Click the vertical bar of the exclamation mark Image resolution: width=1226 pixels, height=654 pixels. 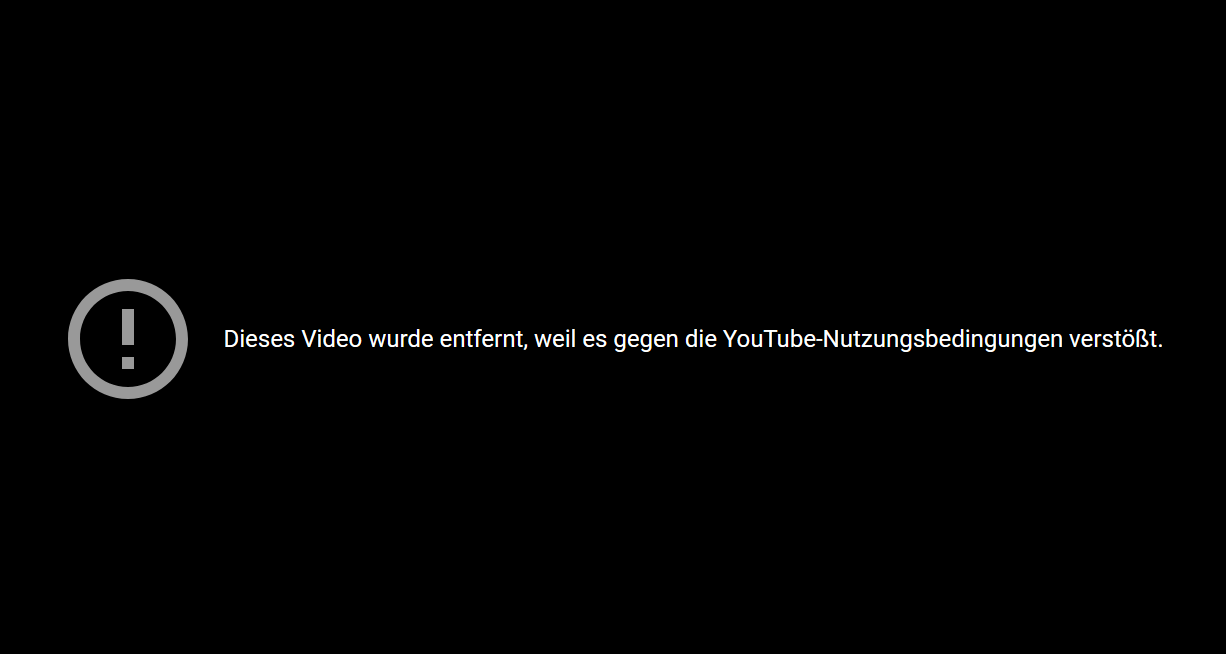click(128, 329)
